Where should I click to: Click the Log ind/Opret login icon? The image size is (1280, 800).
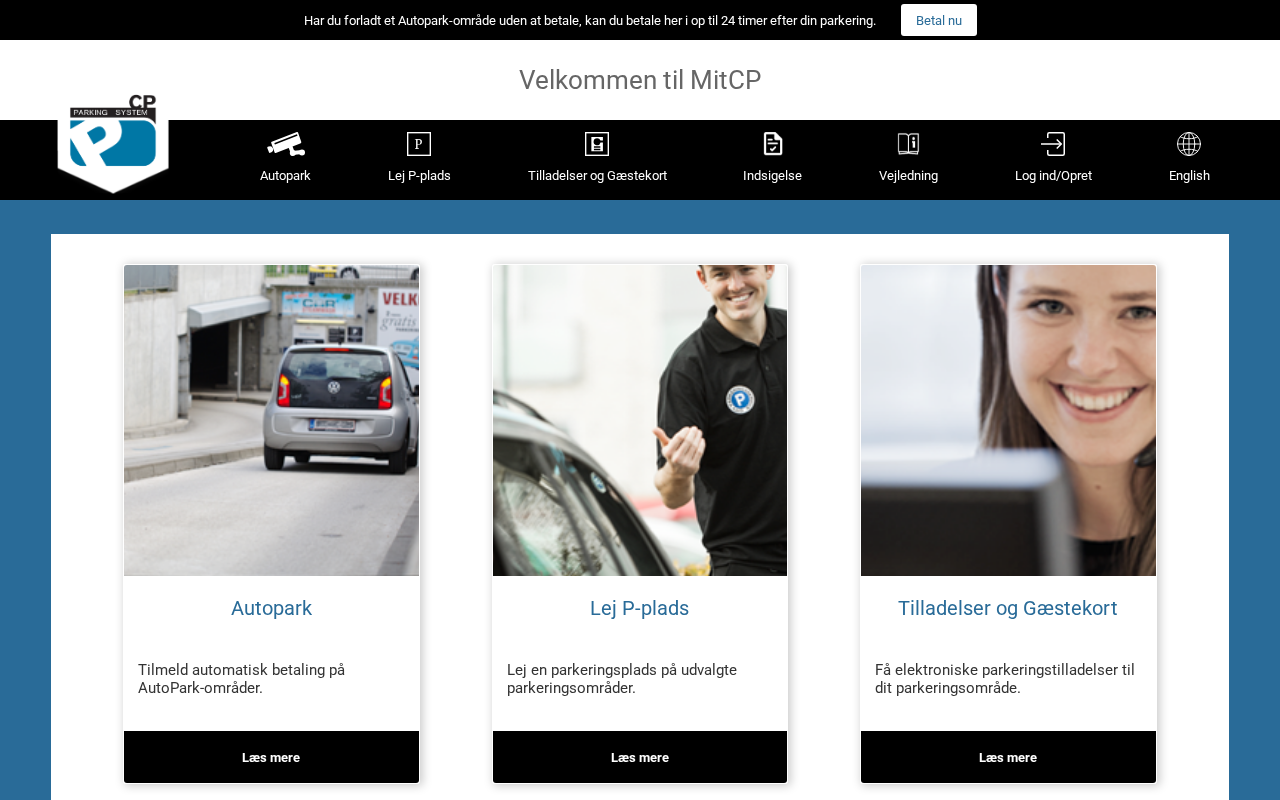(1053, 144)
